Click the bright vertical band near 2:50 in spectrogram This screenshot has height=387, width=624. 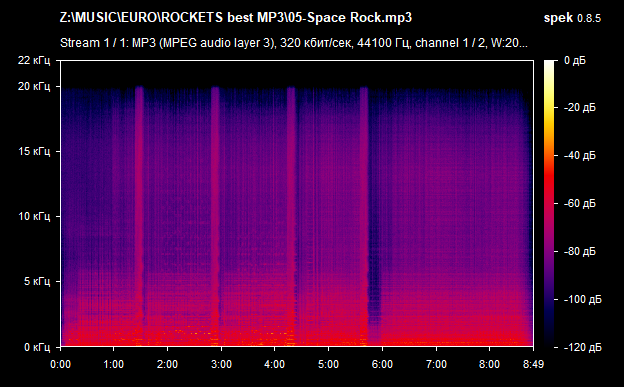pyautogui.click(x=215, y=215)
